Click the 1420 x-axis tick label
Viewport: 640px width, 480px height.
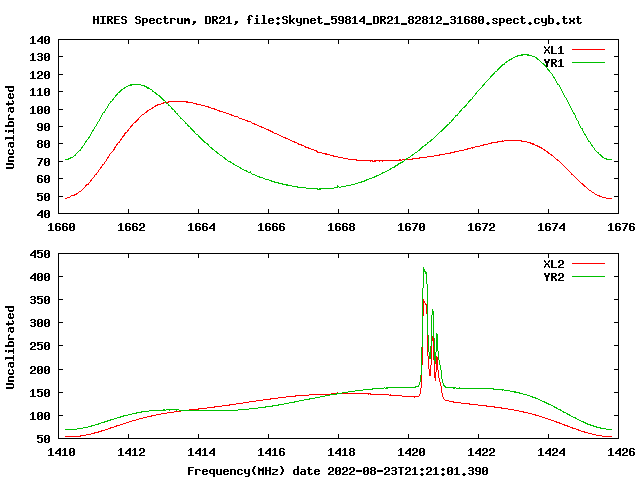[411, 452]
